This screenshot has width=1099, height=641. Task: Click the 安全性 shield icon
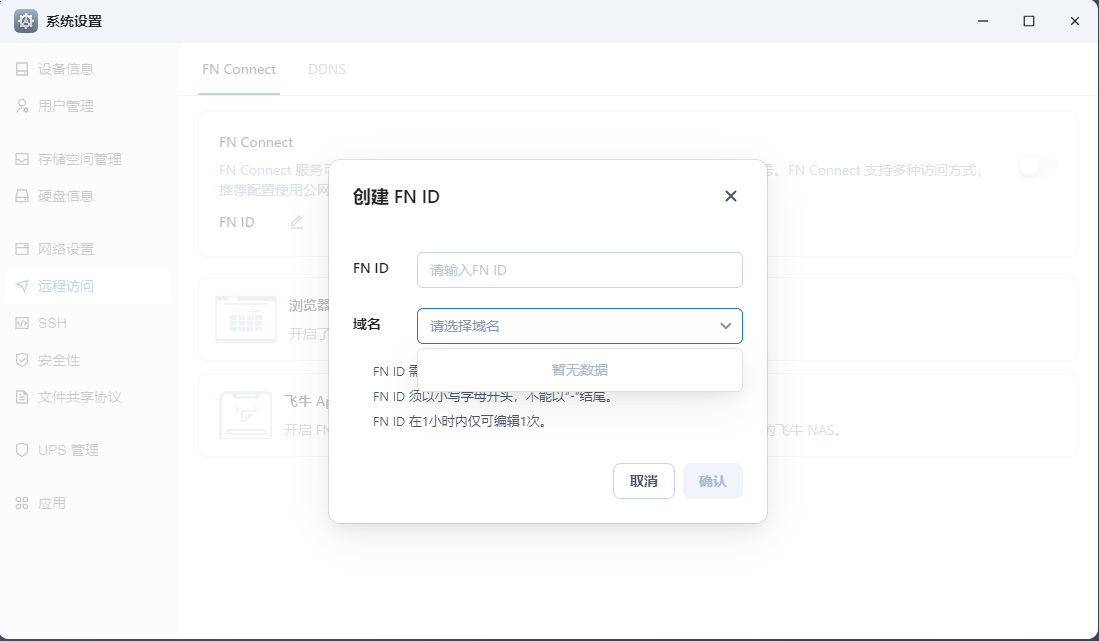point(22,360)
